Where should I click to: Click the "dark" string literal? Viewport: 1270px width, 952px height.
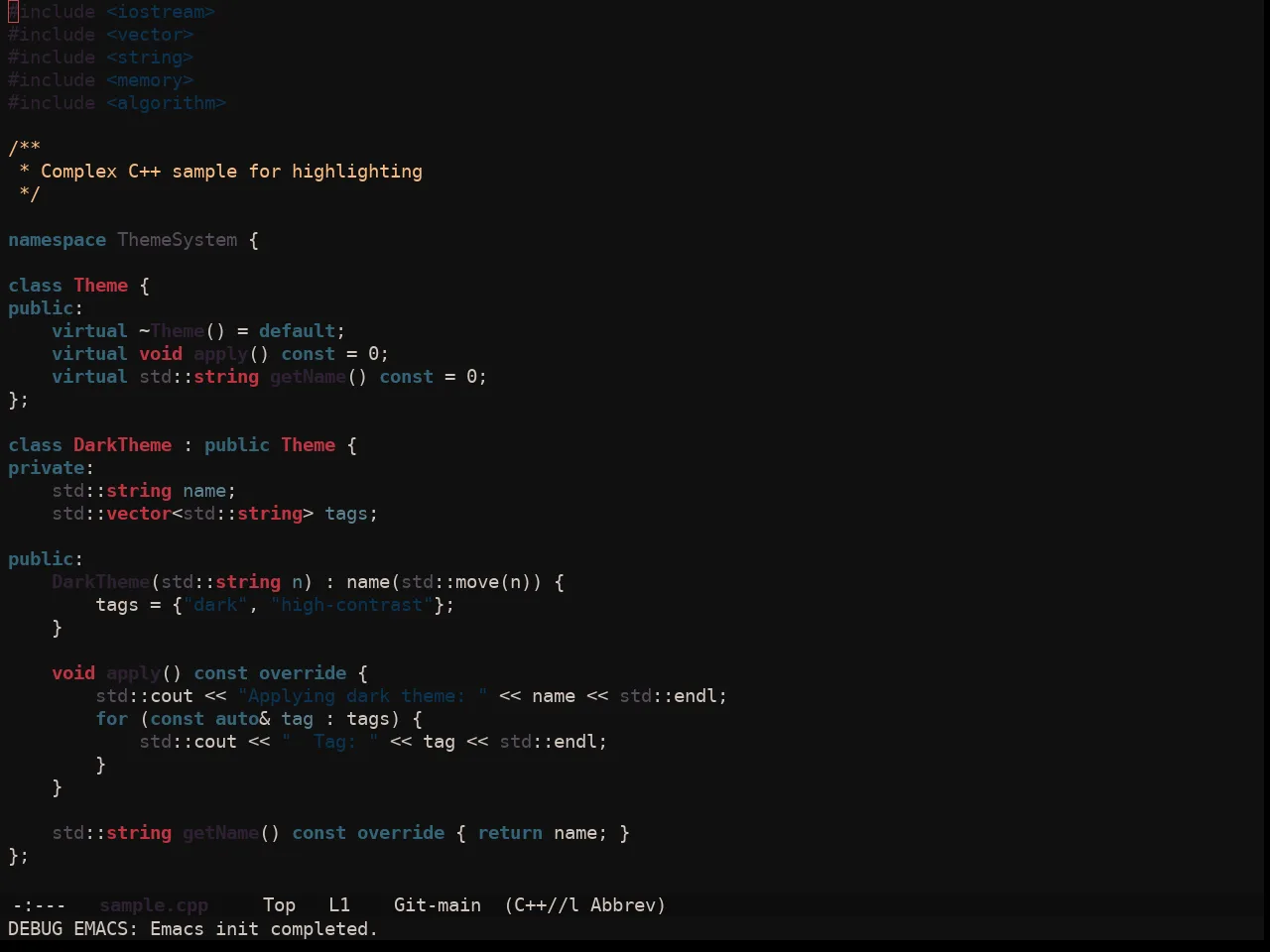tap(215, 605)
